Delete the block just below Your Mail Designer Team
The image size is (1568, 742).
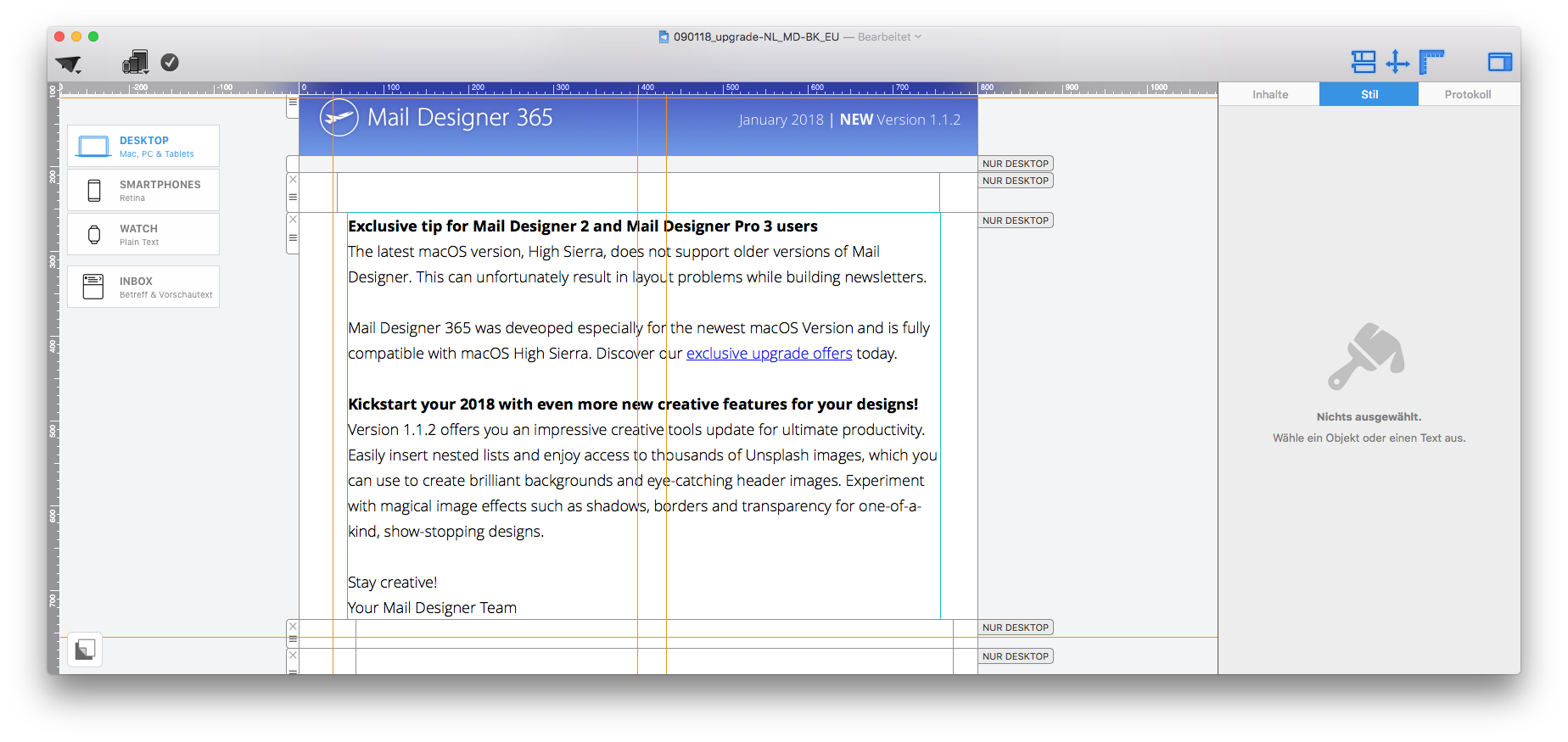[293, 627]
